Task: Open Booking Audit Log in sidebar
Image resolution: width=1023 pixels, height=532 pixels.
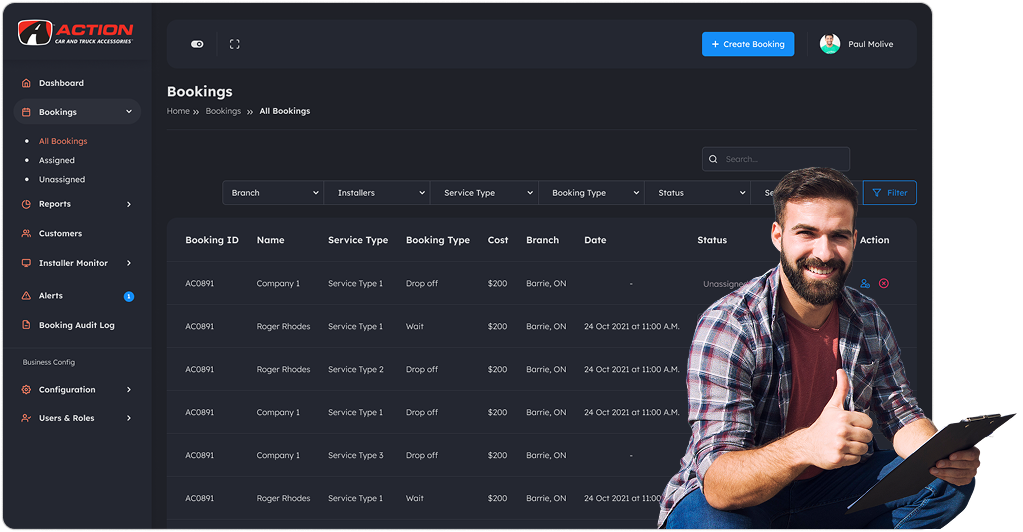Action: point(77,325)
